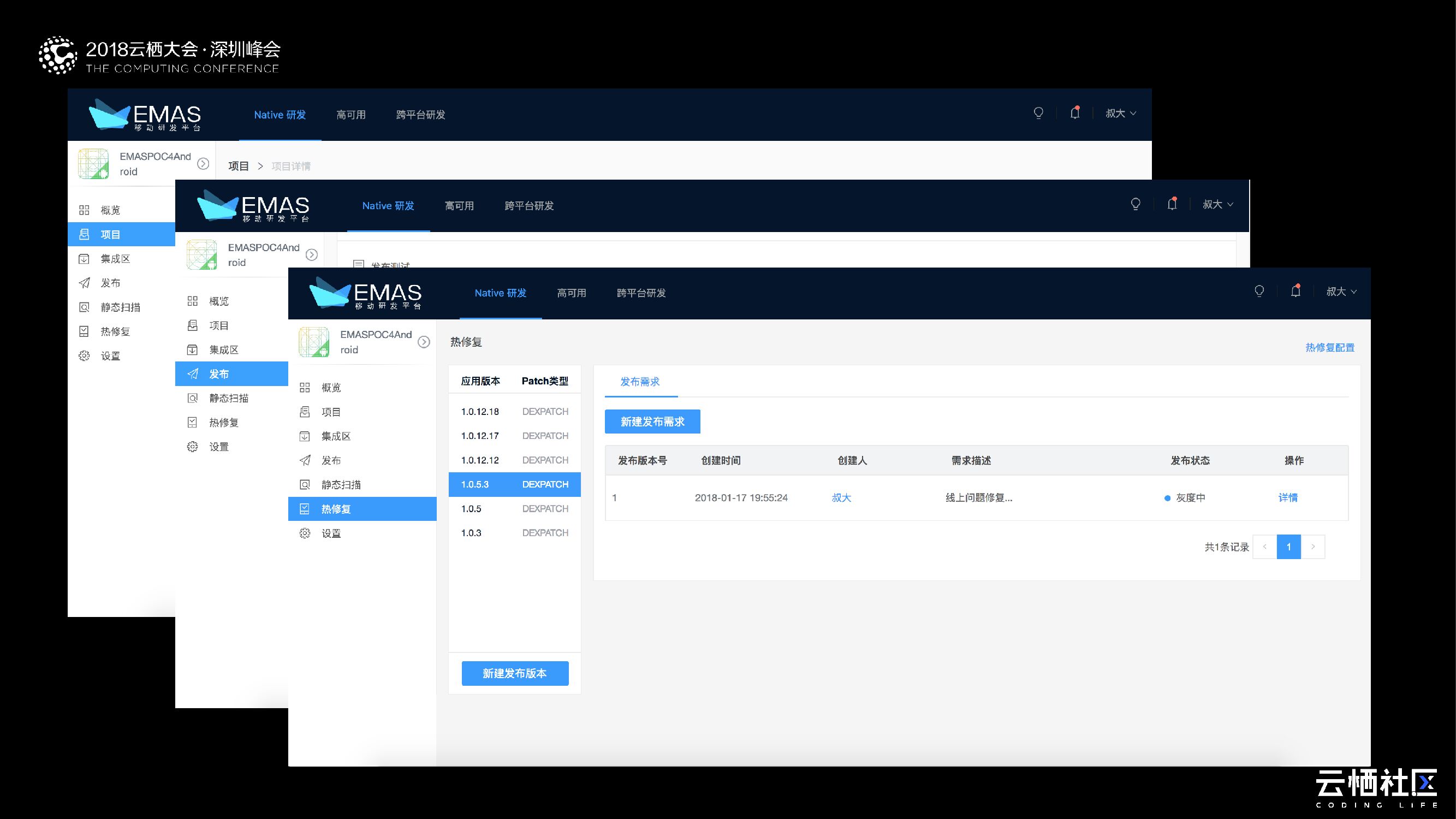Expand EMASPOC4Android app switcher arrow in front window
This screenshot has width=1456, height=819.
tap(424, 342)
